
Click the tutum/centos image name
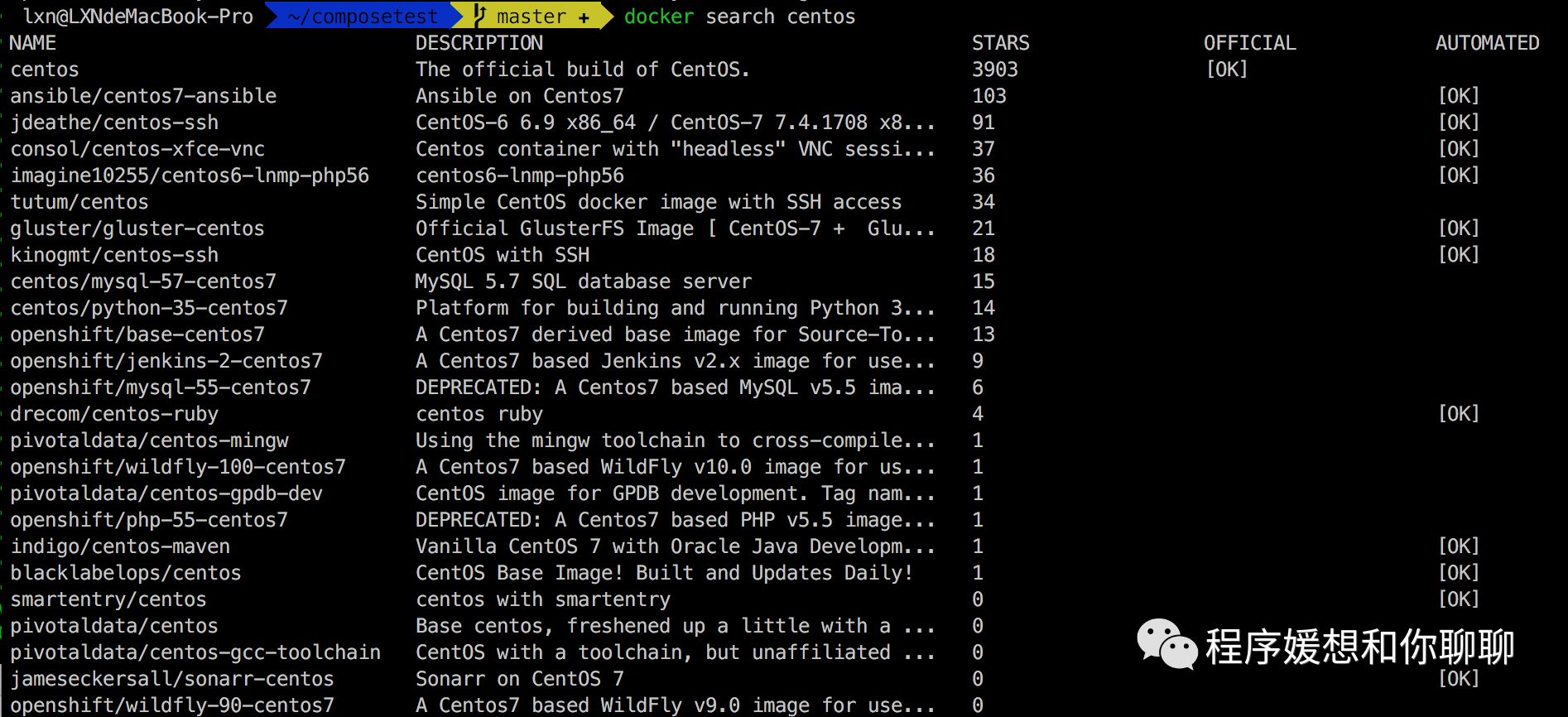(79, 202)
